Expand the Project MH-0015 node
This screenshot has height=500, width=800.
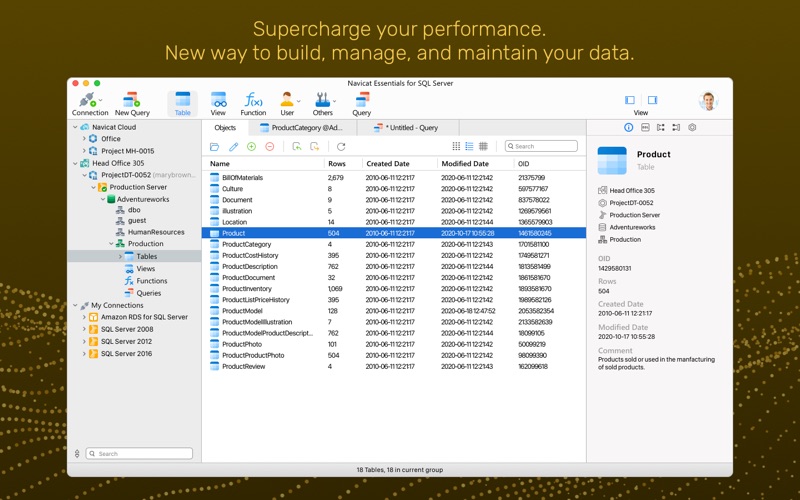[84, 151]
